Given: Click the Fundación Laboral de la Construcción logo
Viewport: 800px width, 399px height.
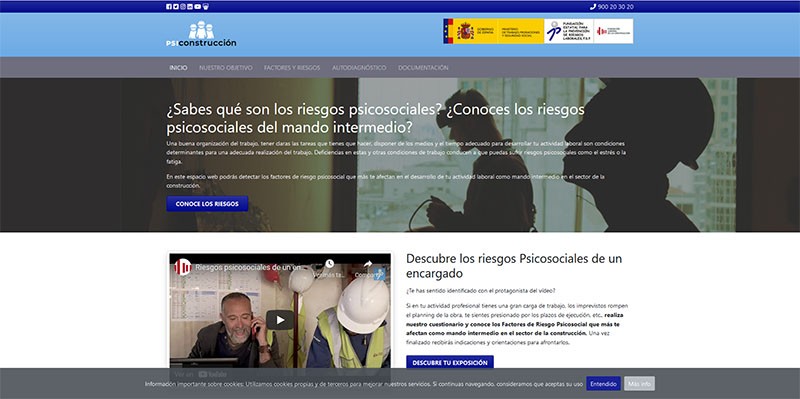Looking at the screenshot, I should coord(614,31).
